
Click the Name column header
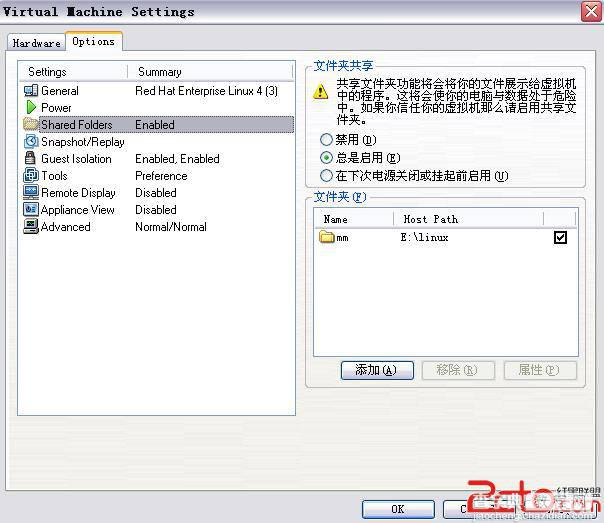pyautogui.click(x=354, y=219)
